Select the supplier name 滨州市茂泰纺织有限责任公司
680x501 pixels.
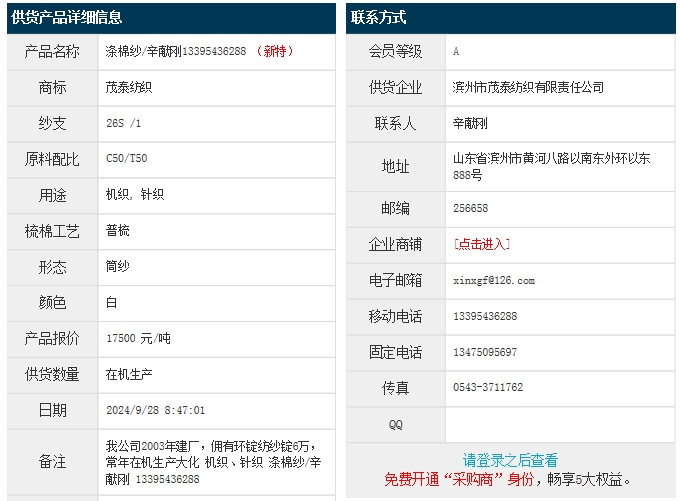pyautogui.click(x=528, y=87)
